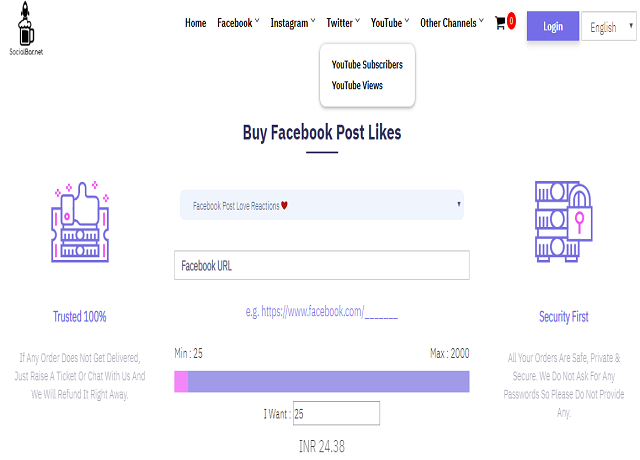This screenshot has height=460, width=640.
Task: Click the purple quantity slider bar
Action: point(322,382)
